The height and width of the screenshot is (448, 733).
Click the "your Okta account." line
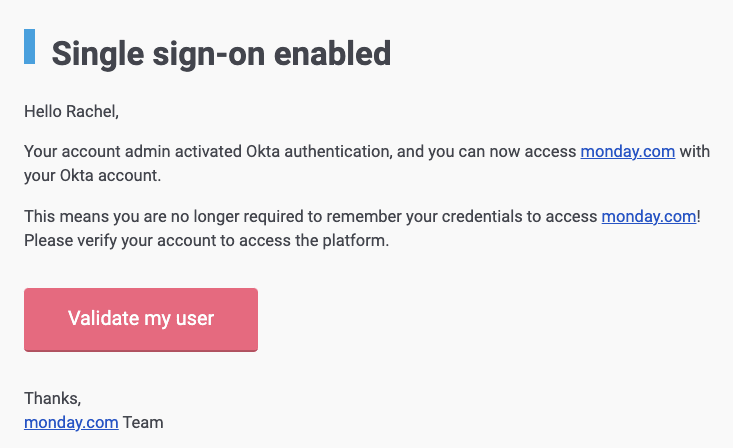point(93,175)
